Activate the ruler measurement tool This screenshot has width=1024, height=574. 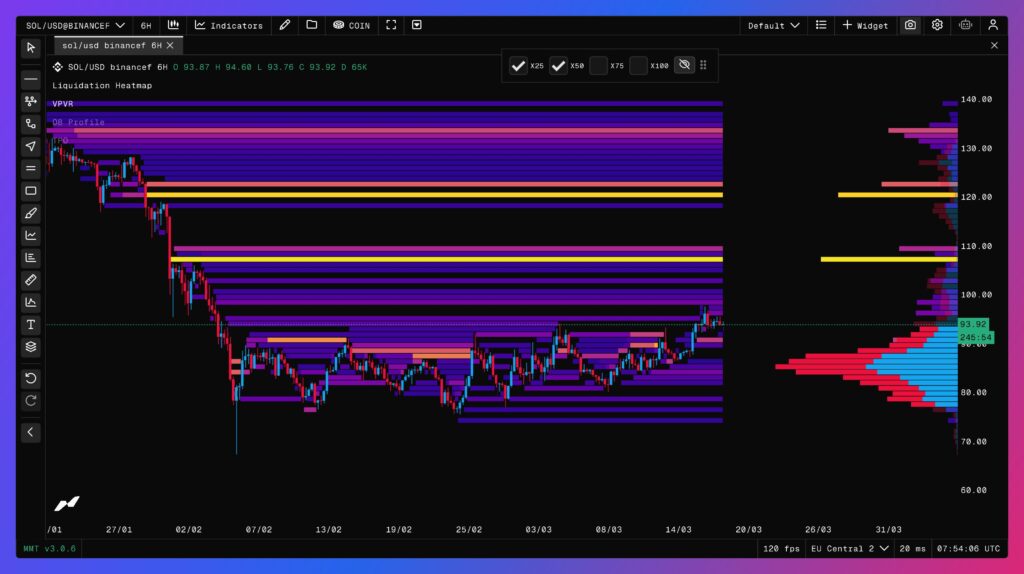click(x=31, y=280)
